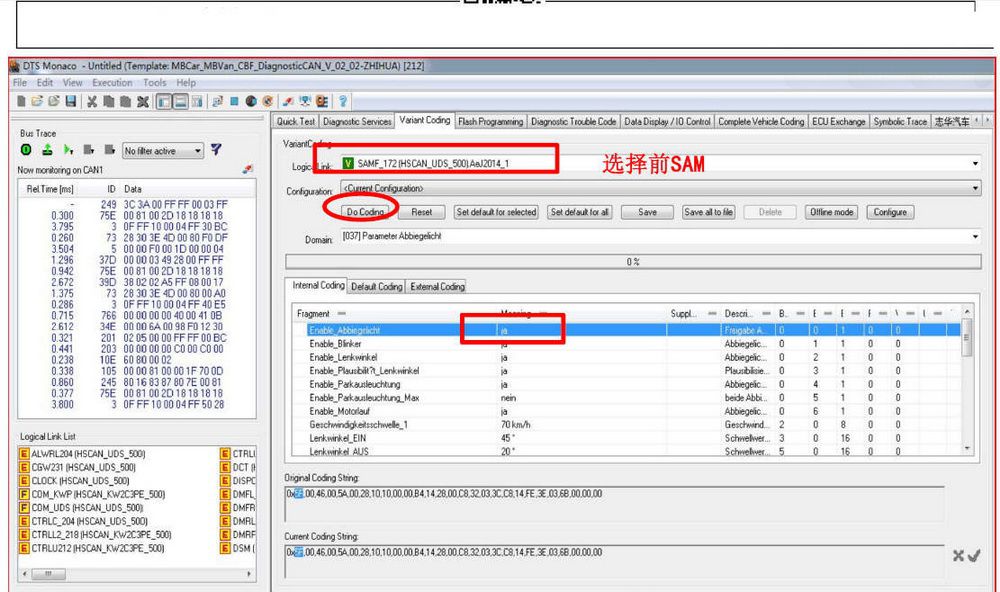Click the blue square Stop toolbar icon
The image size is (1000, 592).
(234, 101)
